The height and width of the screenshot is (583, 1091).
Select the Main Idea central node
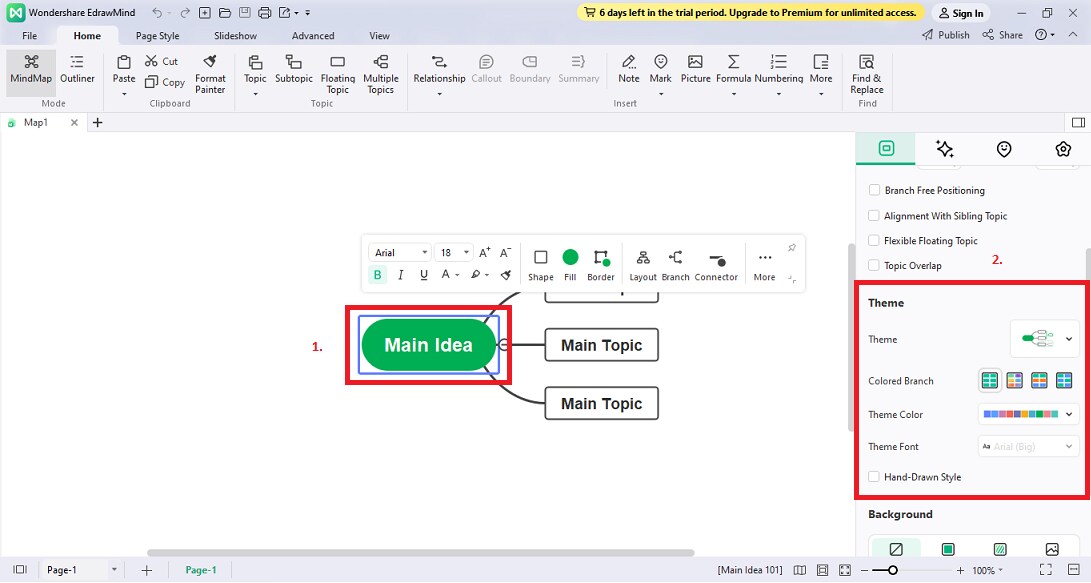point(428,344)
